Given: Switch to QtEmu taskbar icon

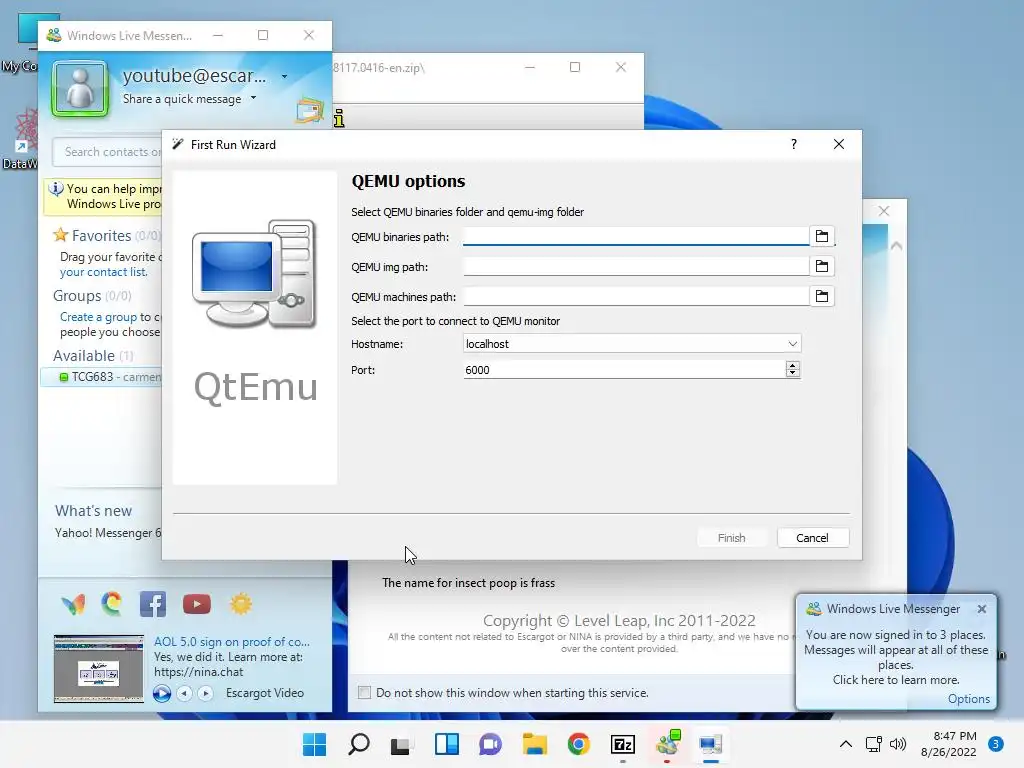Looking at the screenshot, I should click(711, 744).
